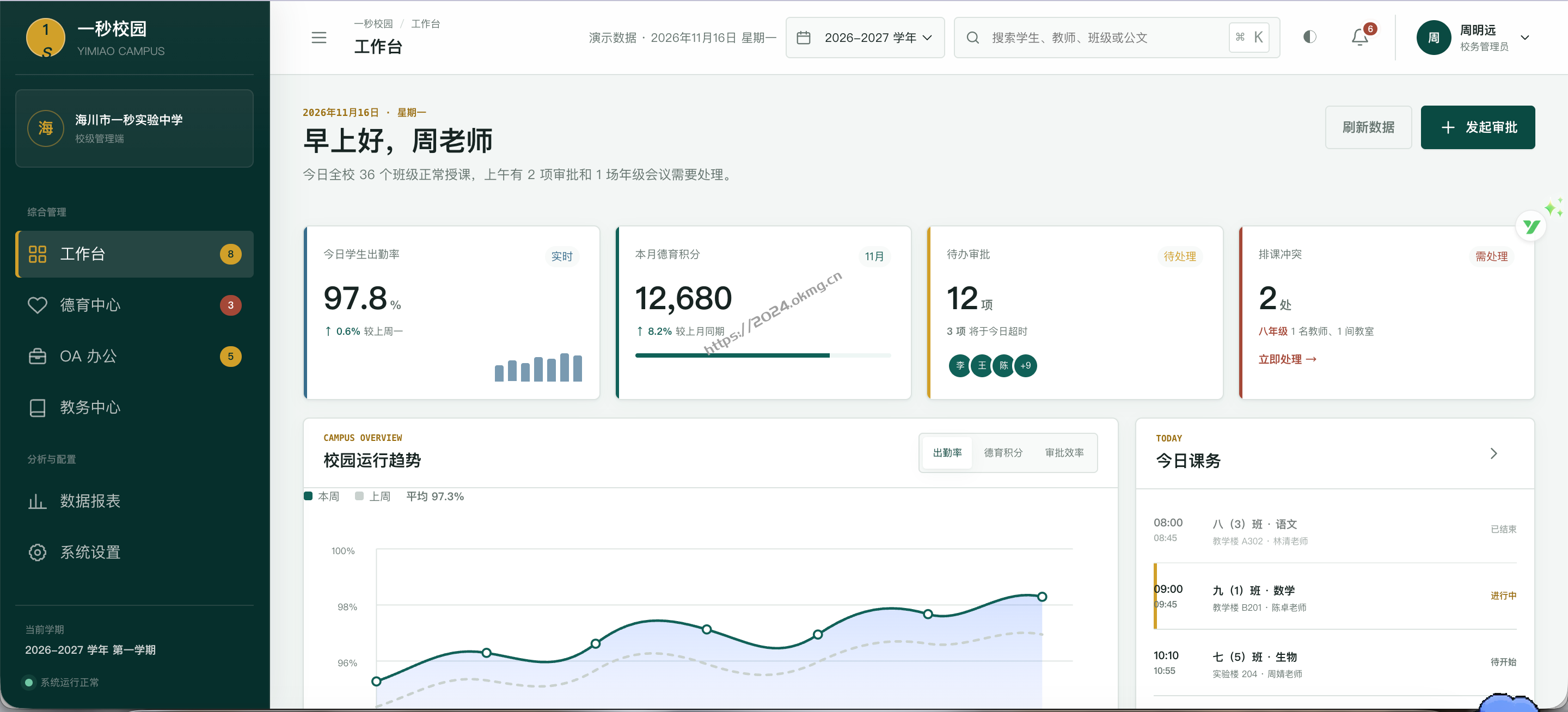Click the 教务中心 book icon

pyautogui.click(x=37, y=407)
